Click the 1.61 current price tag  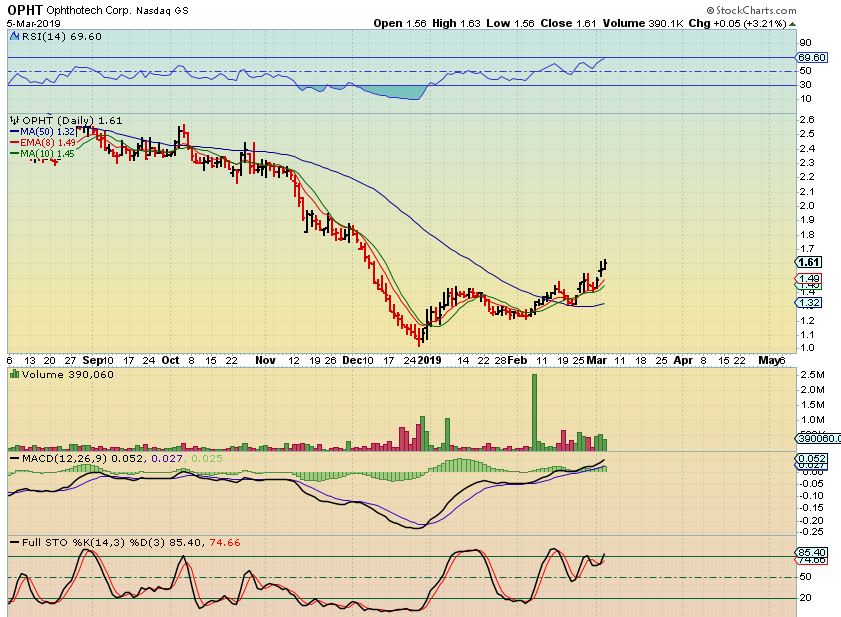pos(809,263)
